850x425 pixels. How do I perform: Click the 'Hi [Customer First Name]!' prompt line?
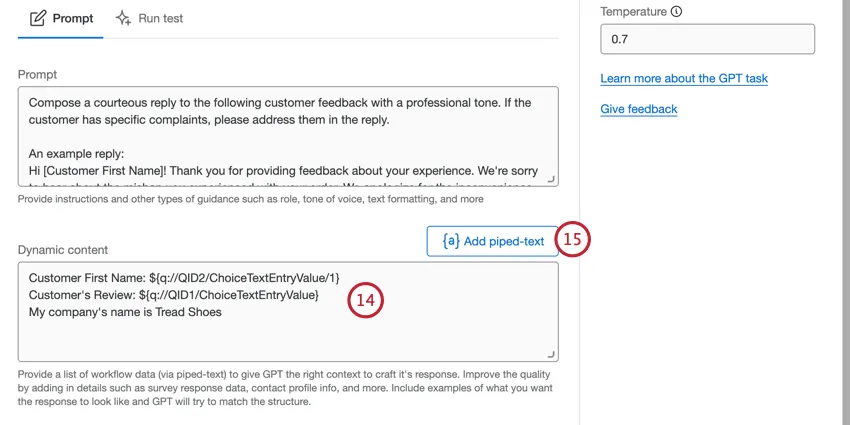pos(279,171)
